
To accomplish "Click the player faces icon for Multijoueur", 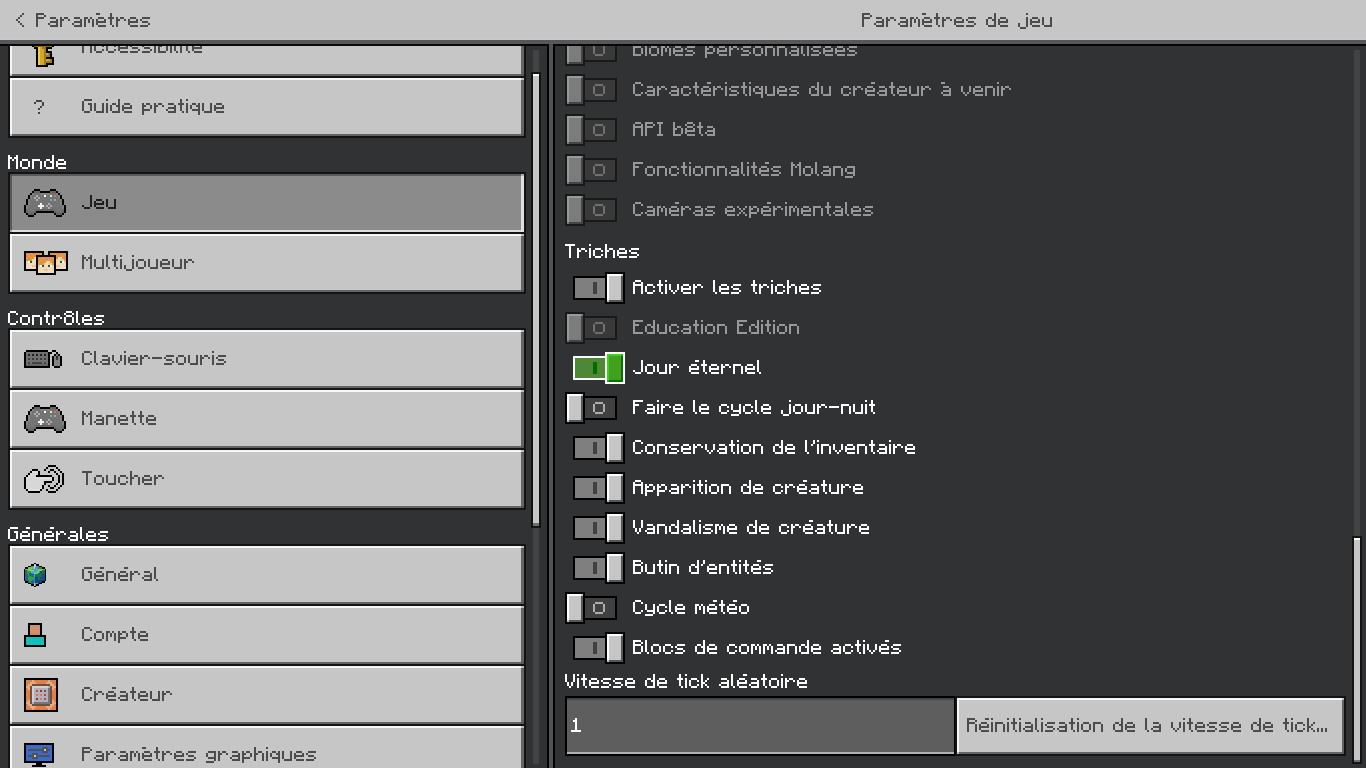I will tap(45, 263).
